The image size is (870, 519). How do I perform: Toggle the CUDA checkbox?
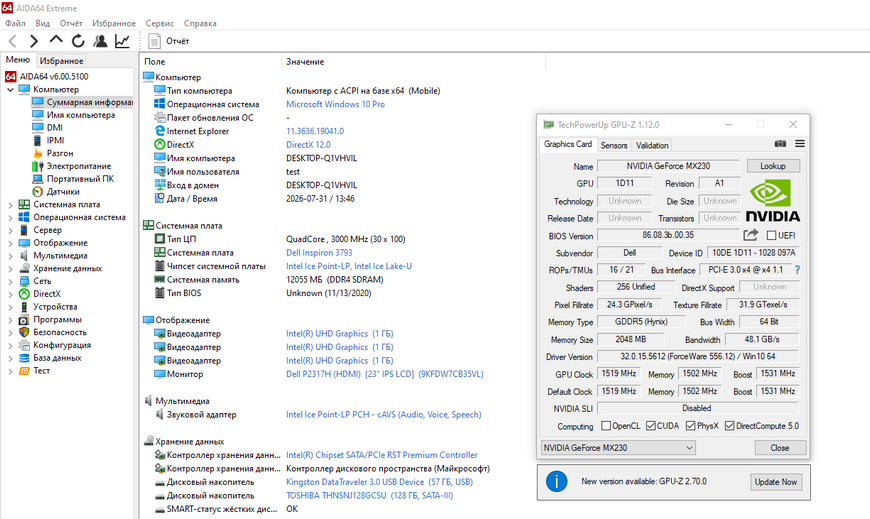651,426
